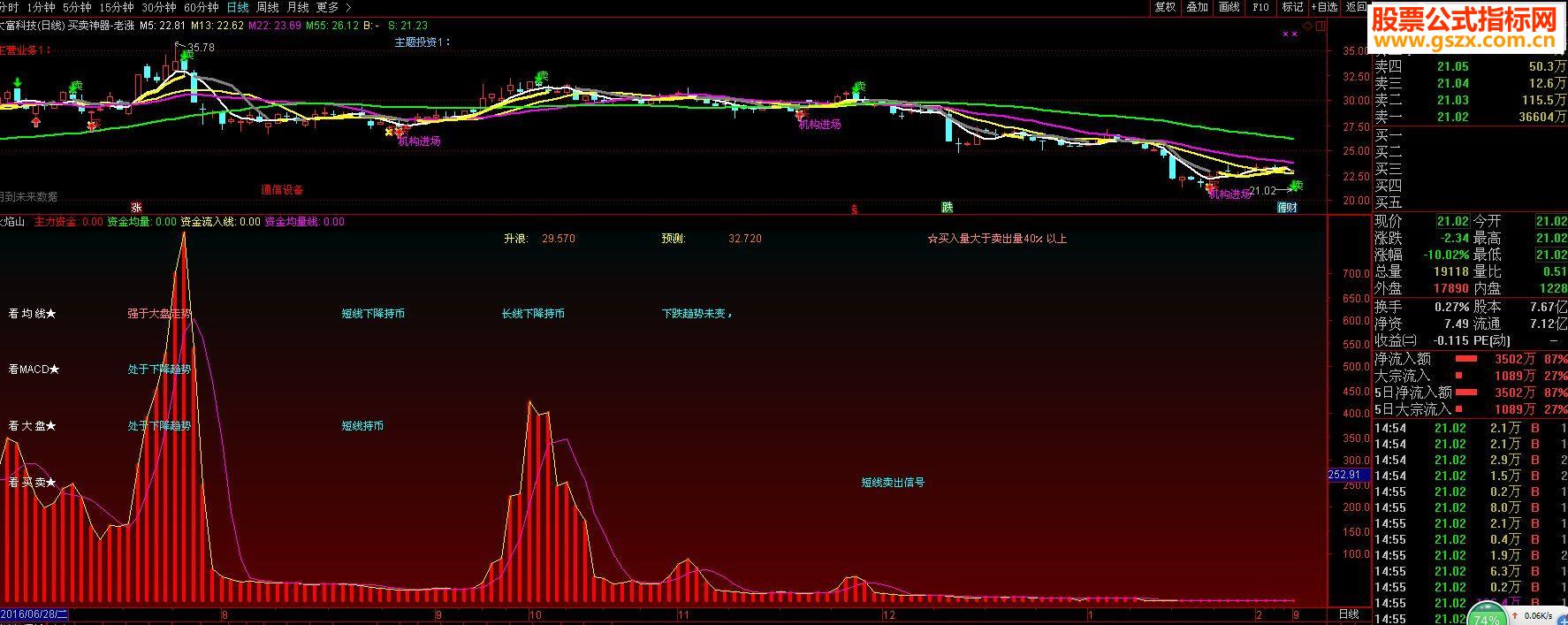Click the 看均线★ label
1568x625 pixels.
pyautogui.click(x=32, y=313)
